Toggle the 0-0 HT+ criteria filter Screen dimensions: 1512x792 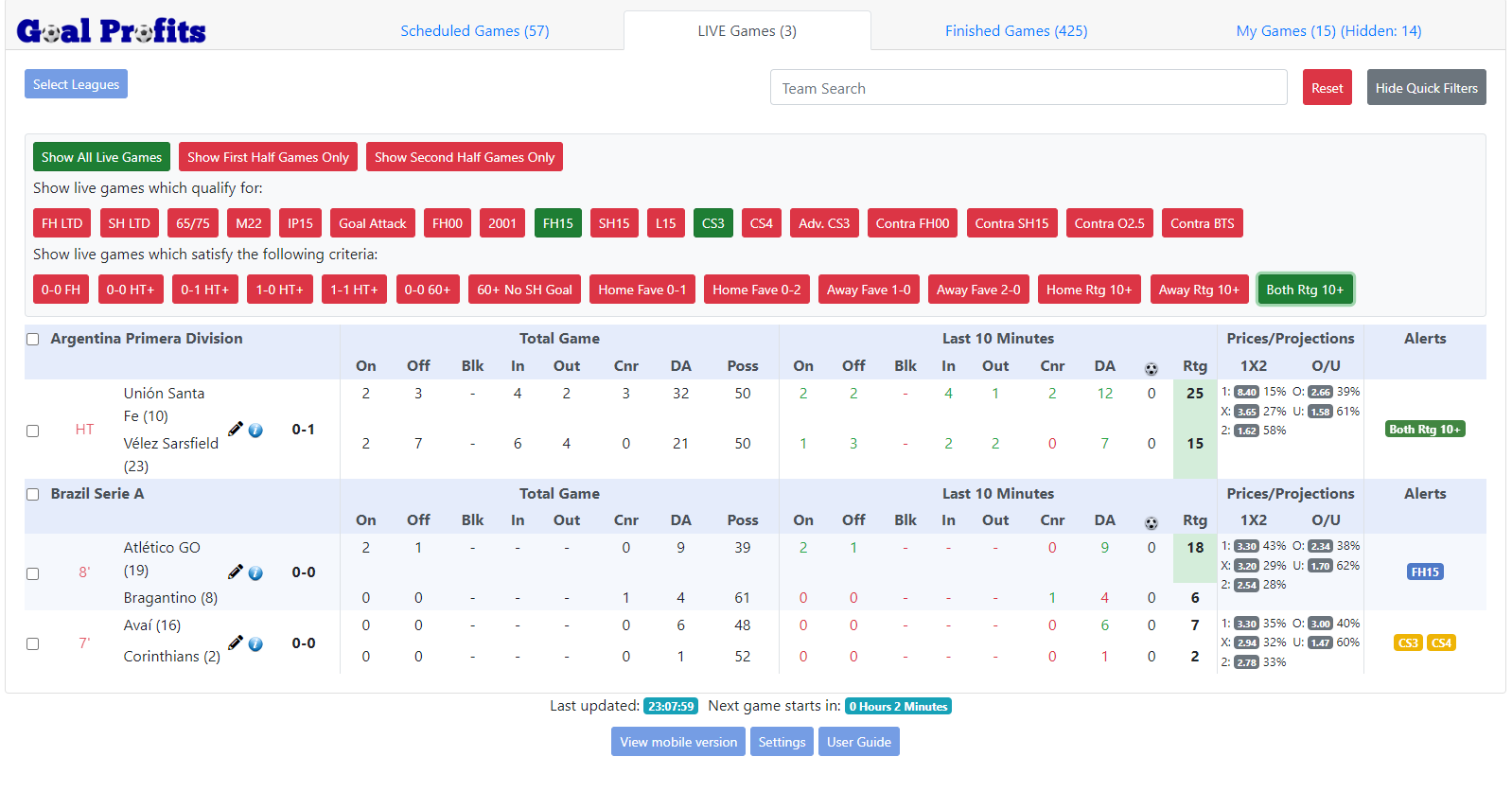click(131, 290)
